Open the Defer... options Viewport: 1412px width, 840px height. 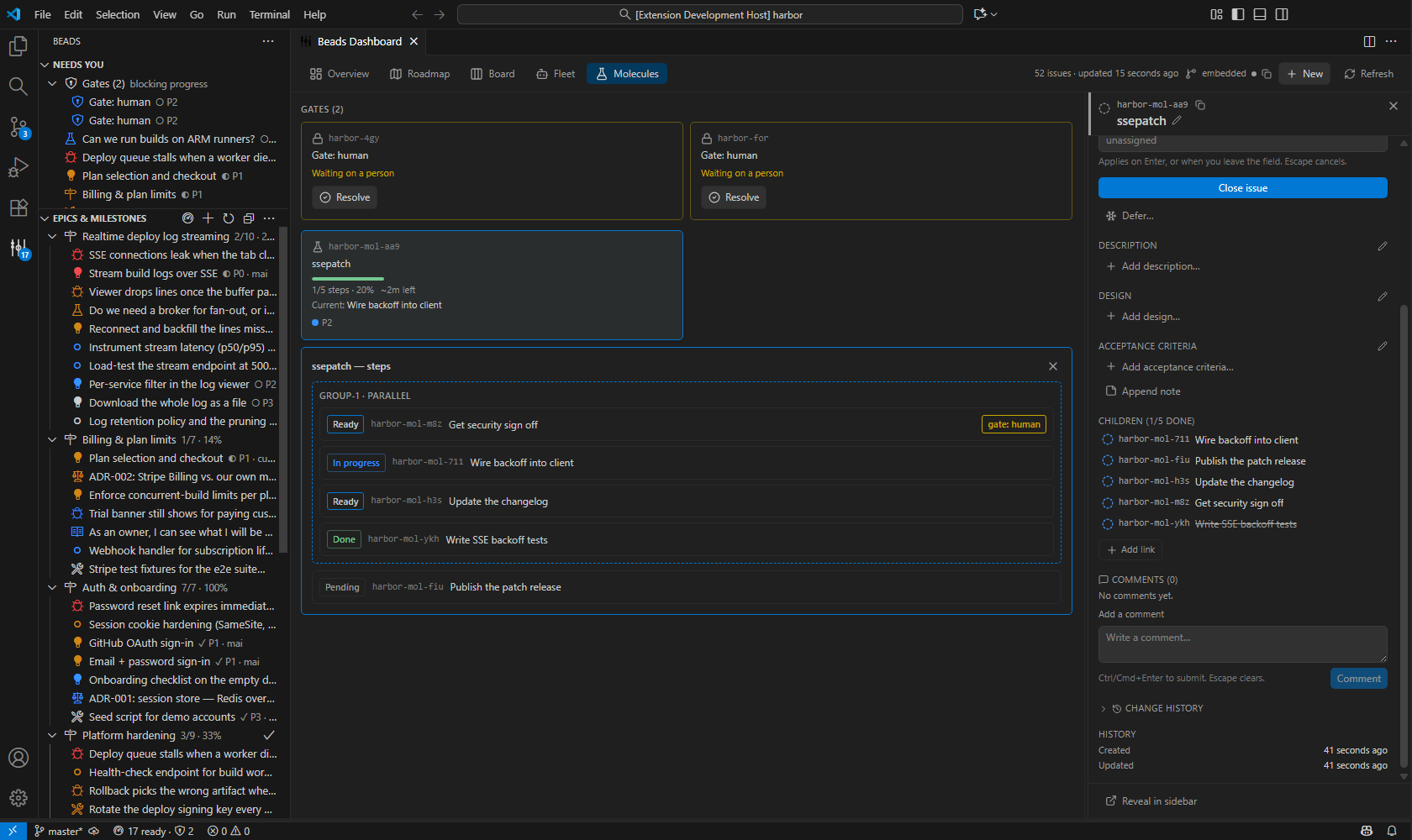pyautogui.click(x=1130, y=216)
